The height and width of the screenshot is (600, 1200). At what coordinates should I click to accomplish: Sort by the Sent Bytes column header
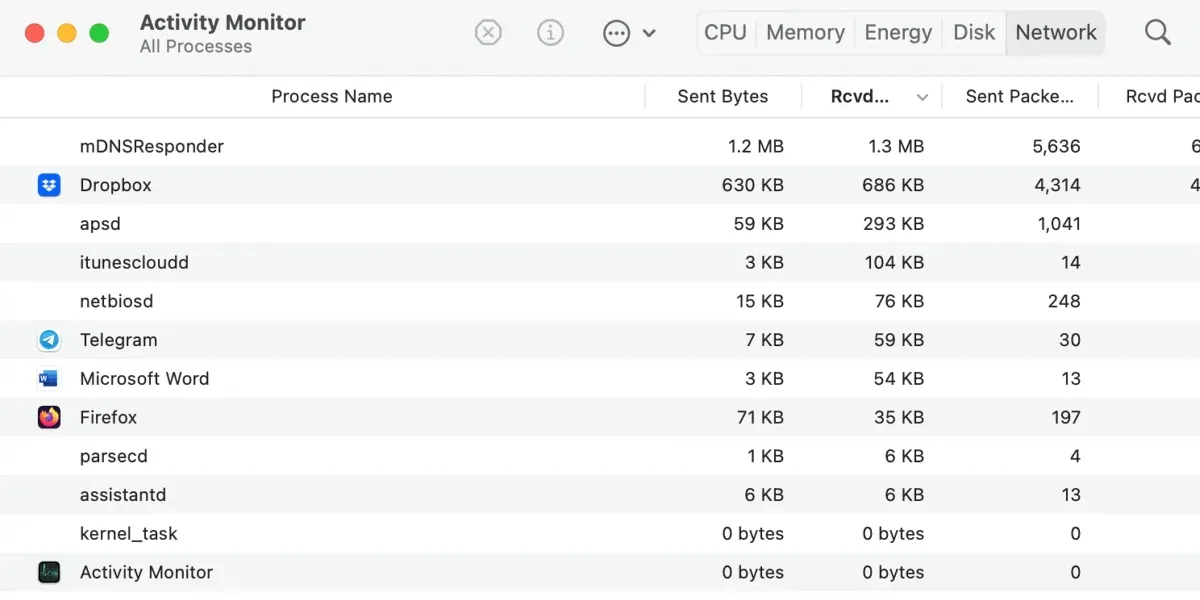[x=723, y=96]
